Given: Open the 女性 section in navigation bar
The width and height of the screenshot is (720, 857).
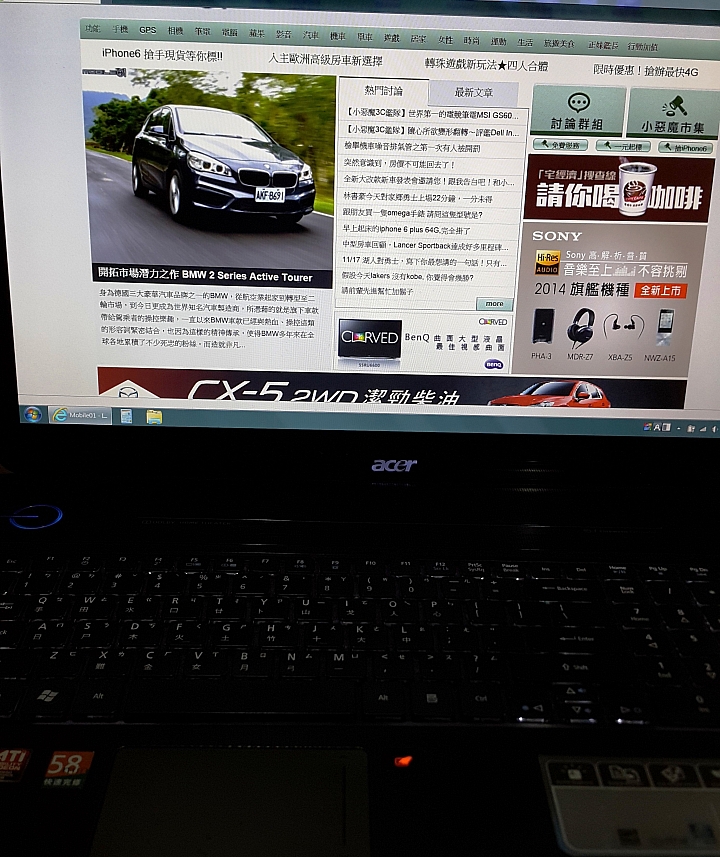Looking at the screenshot, I should [446, 39].
